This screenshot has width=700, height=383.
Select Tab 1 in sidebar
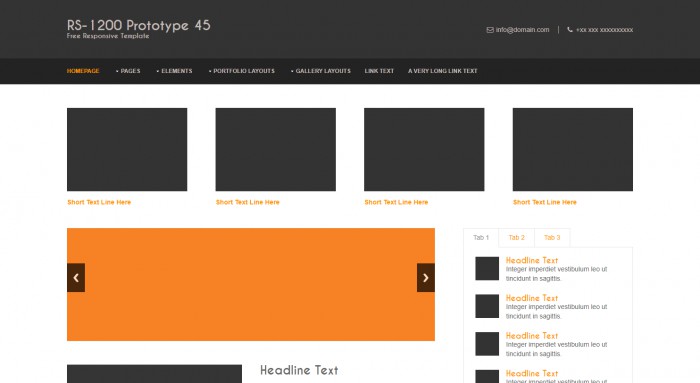[481, 237]
